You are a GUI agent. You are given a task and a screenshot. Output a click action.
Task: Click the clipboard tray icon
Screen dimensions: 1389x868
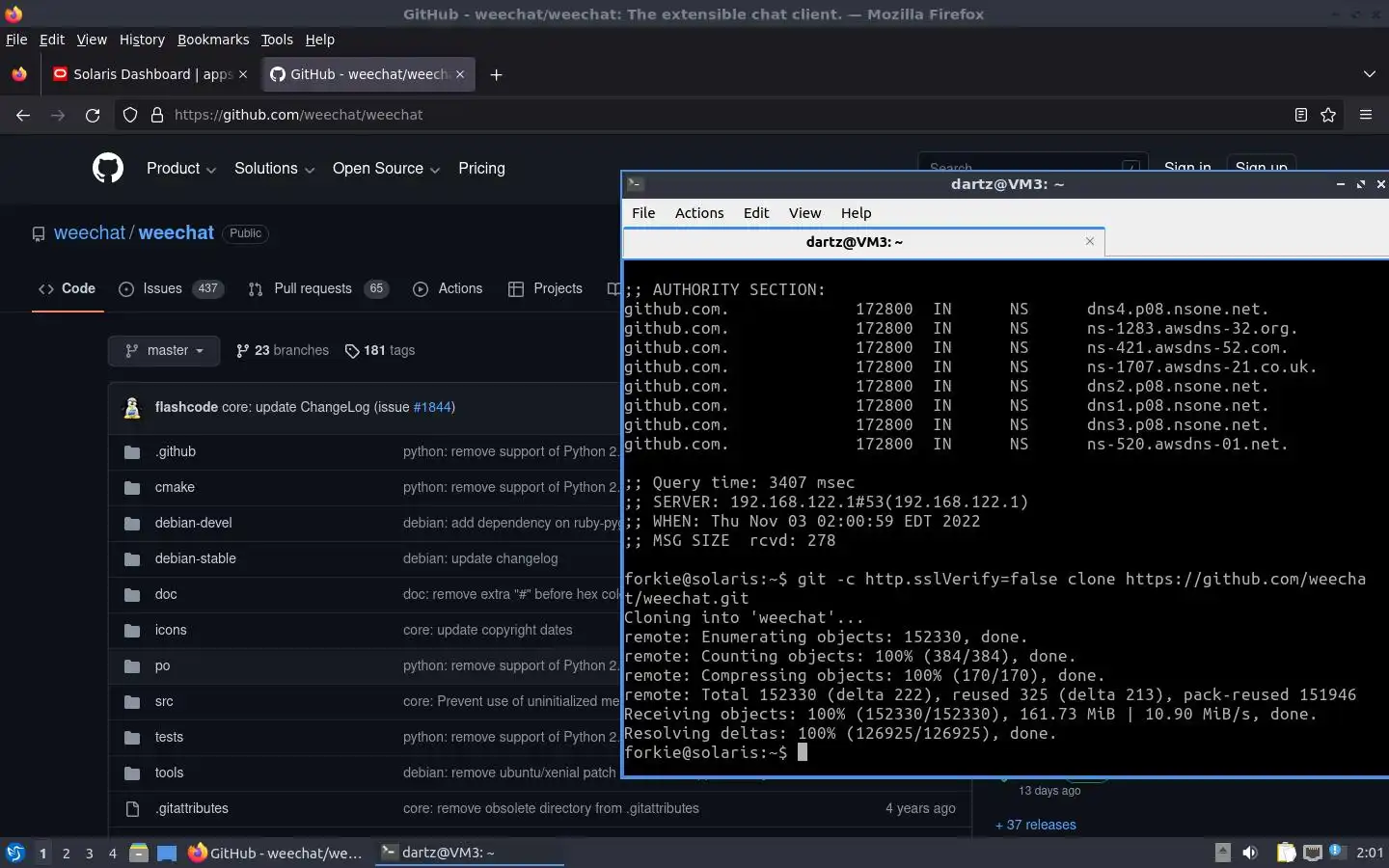point(1286,853)
